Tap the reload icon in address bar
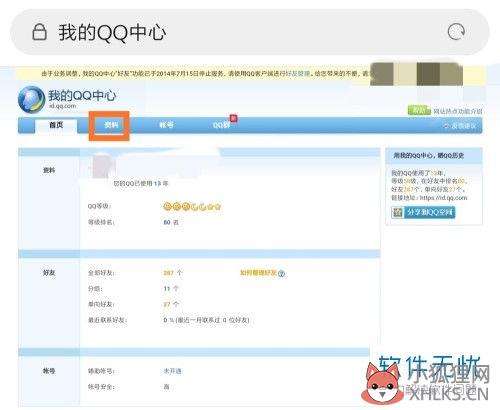 456,32
